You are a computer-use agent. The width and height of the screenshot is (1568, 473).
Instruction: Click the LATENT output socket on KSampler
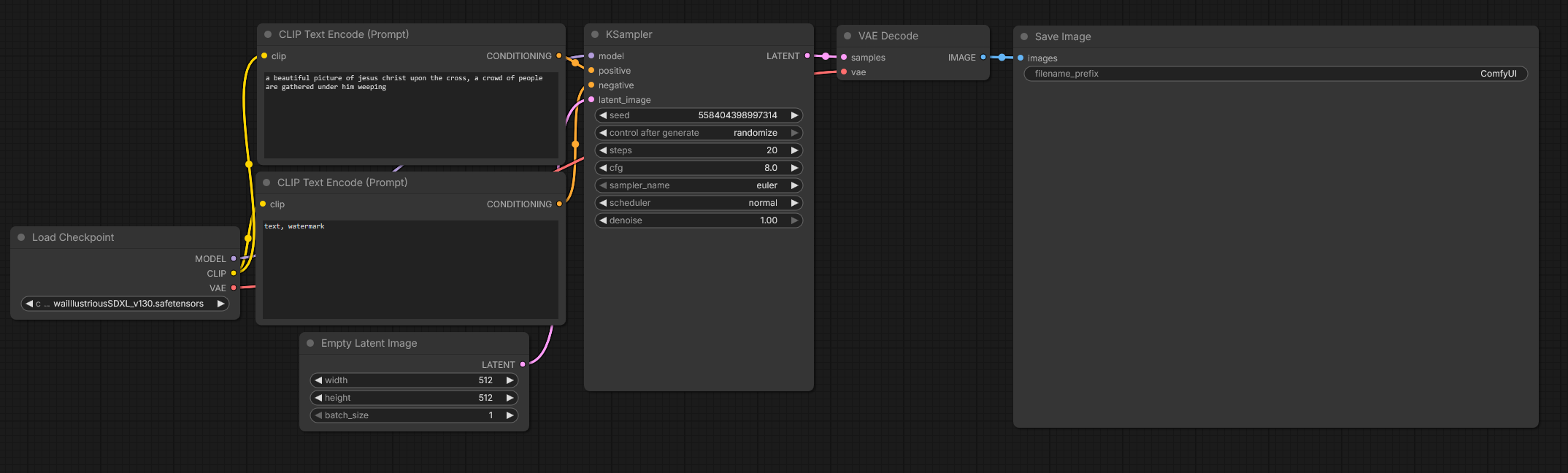point(807,55)
